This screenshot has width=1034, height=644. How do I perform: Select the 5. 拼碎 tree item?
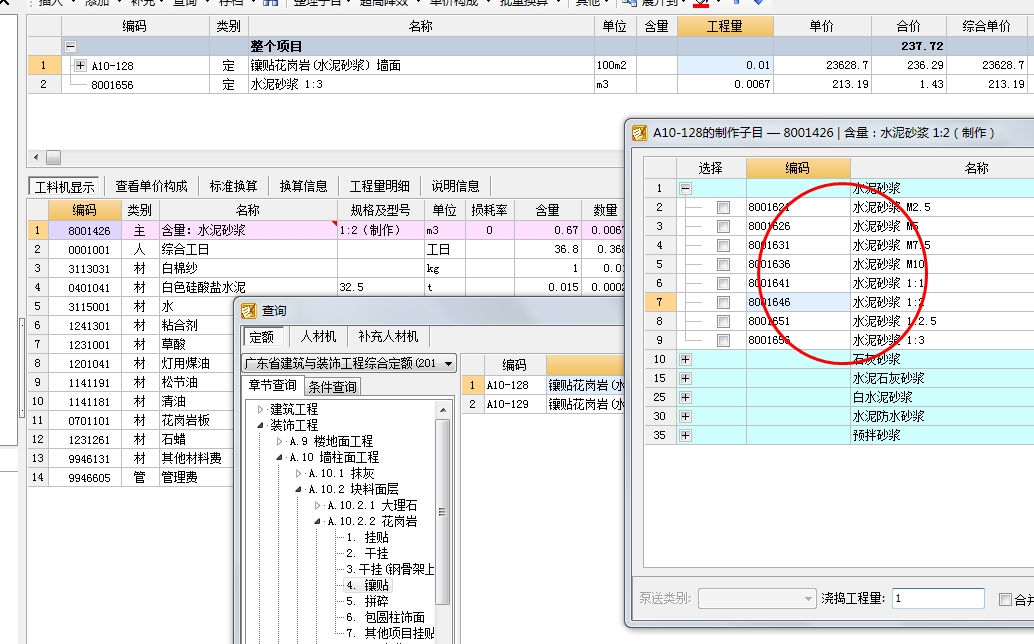[368, 601]
